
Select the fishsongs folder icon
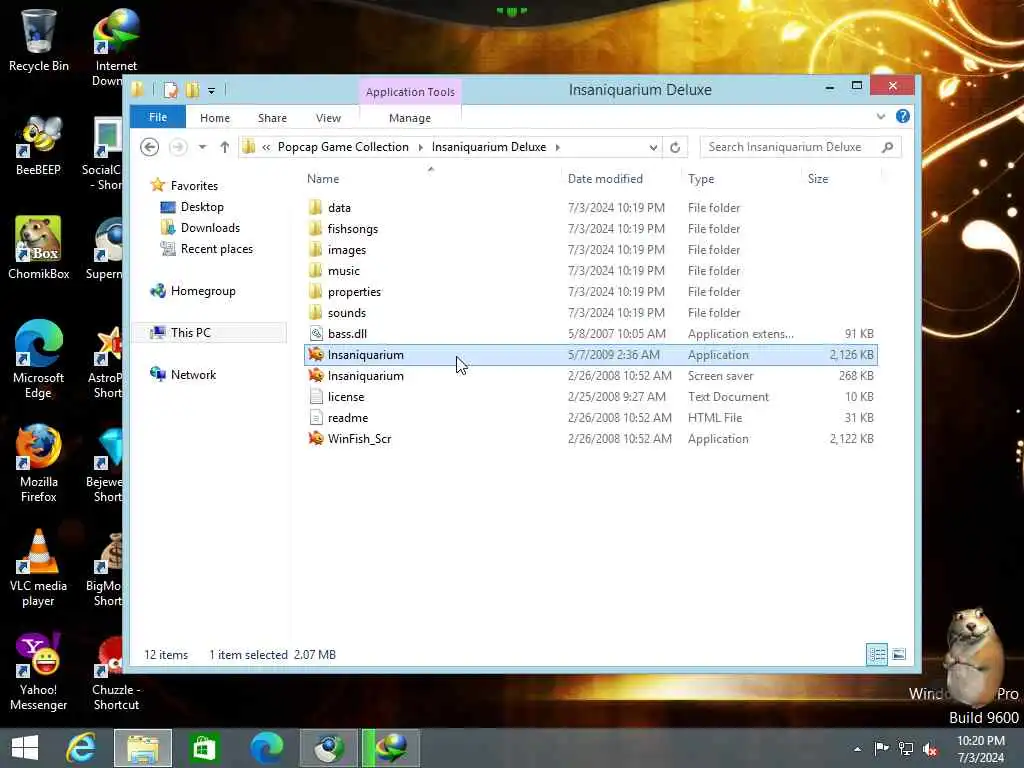tap(316, 229)
